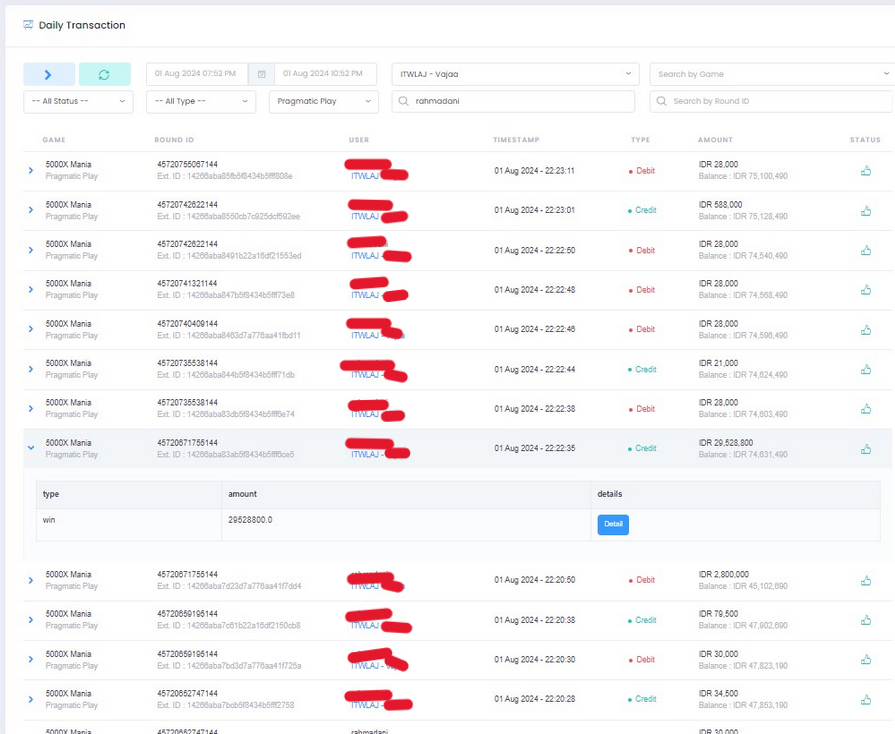Click thumbs-up status icon for IDR 588,000 credit
895x734 pixels.
click(x=865, y=211)
